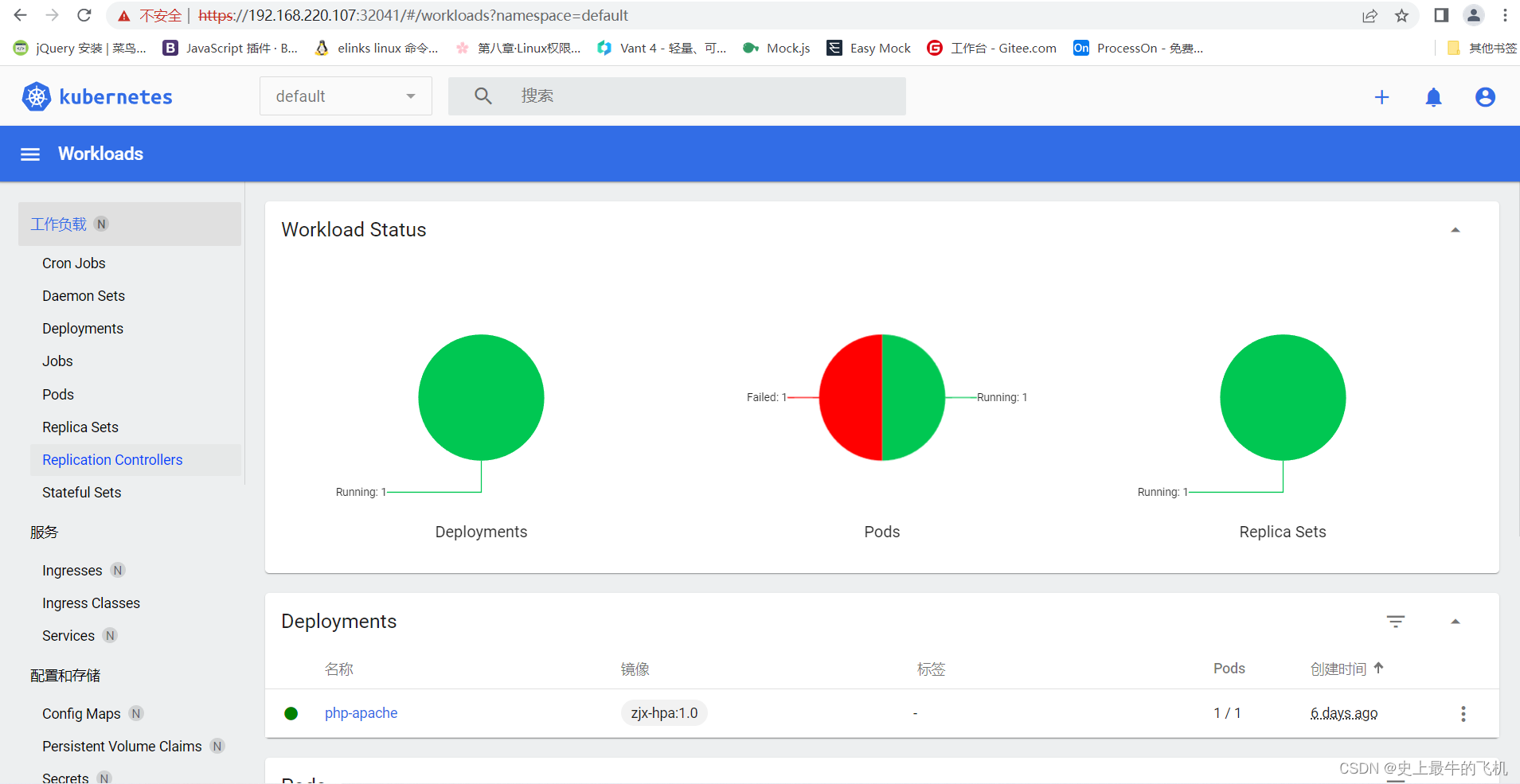Open the elinks linux bookmark
Viewport: 1520px width, 784px height.
tap(377, 48)
